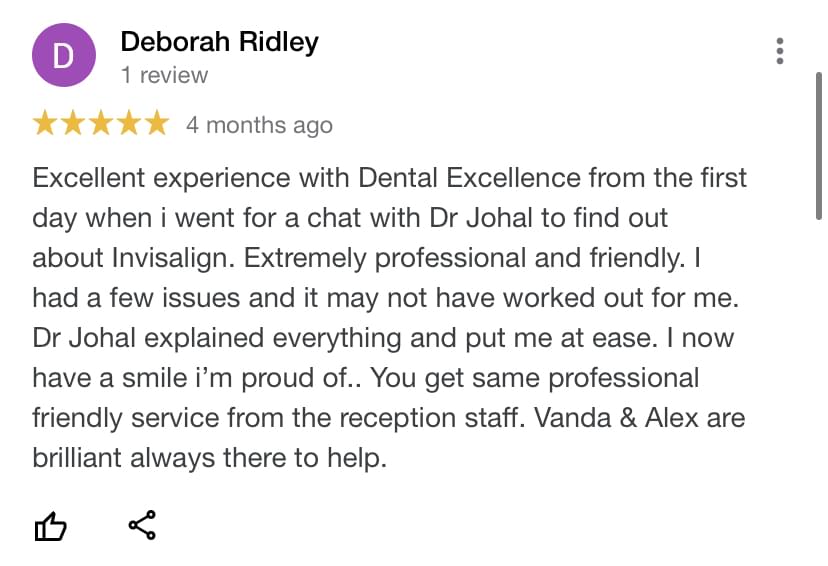Click the fourth gold rating star

tap(129, 123)
